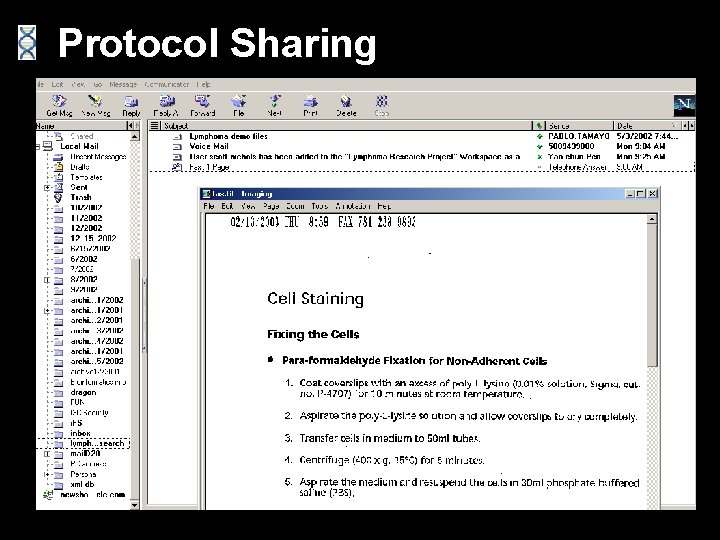Click the Name column header in folder pane
The width and height of the screenshot is (720, 540).
click(81, 125)
